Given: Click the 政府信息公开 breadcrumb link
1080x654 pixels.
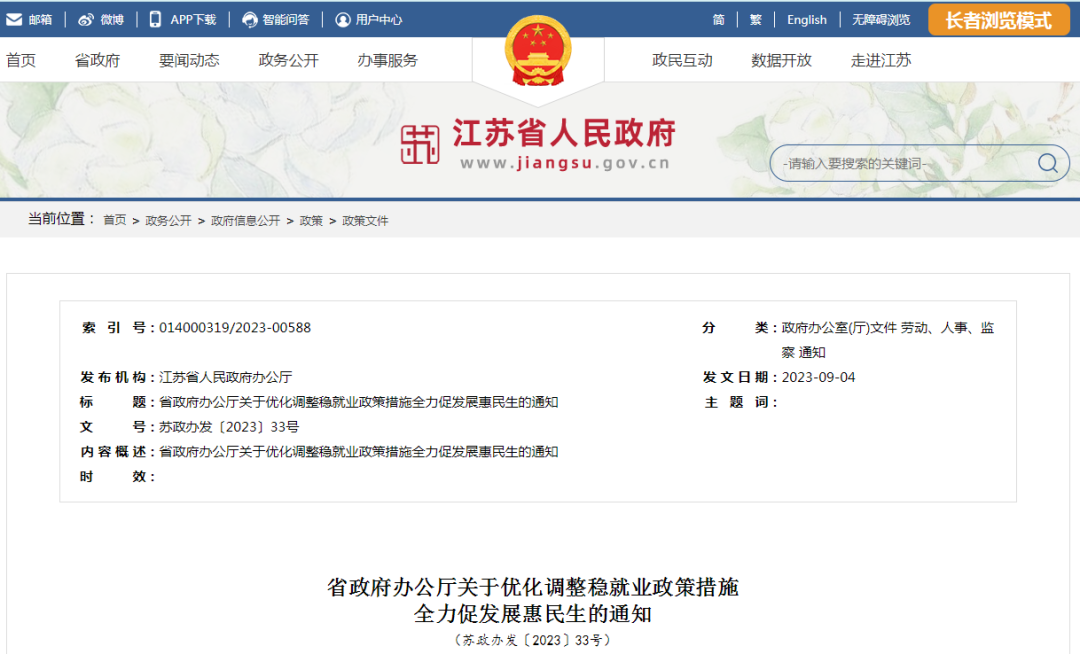Looking at the screenshot, I should coord(245,220).
